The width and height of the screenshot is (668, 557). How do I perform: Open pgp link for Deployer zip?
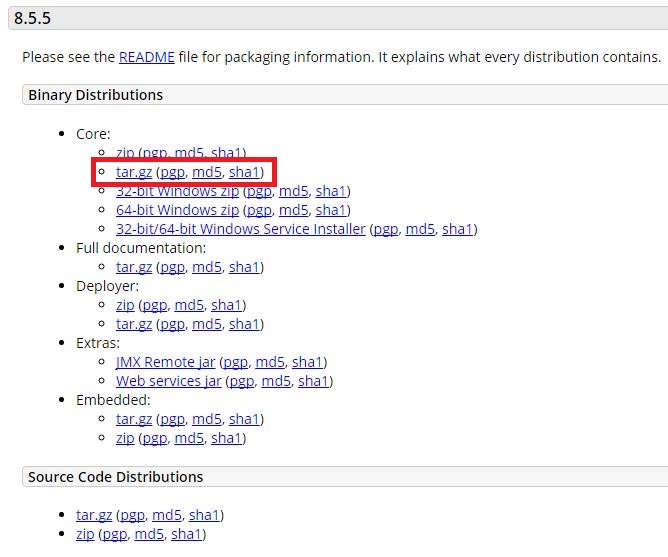[155, 305]
